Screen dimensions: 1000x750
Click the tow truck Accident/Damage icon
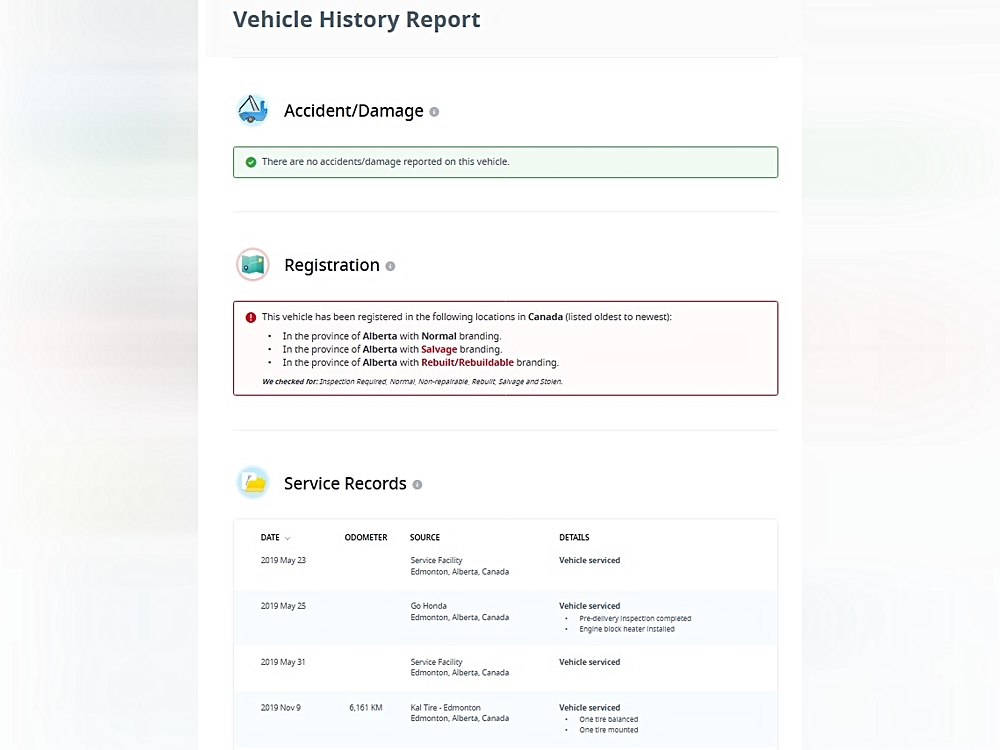pos(253,110)
